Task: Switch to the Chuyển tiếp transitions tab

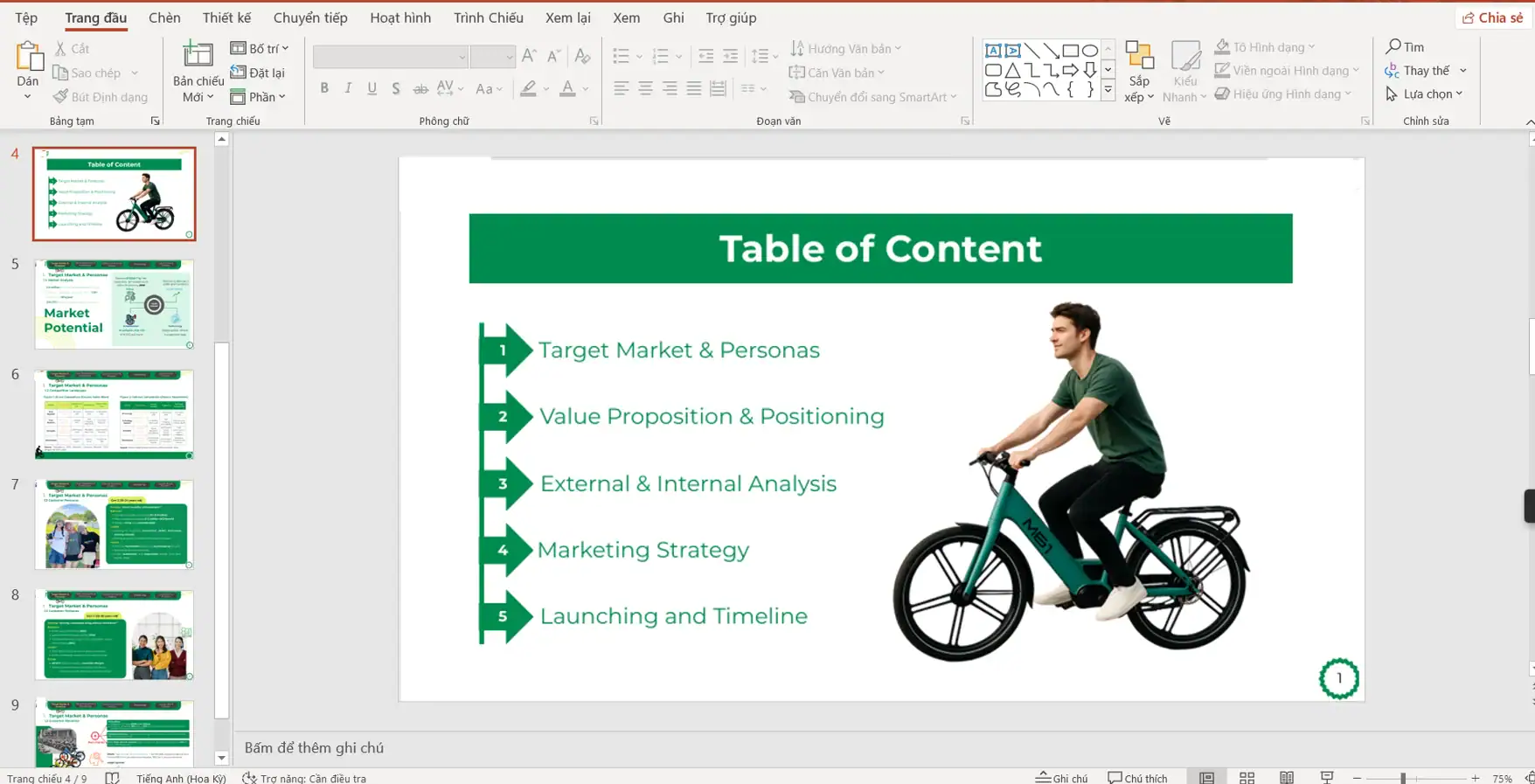Action: [x=310, y=17]
